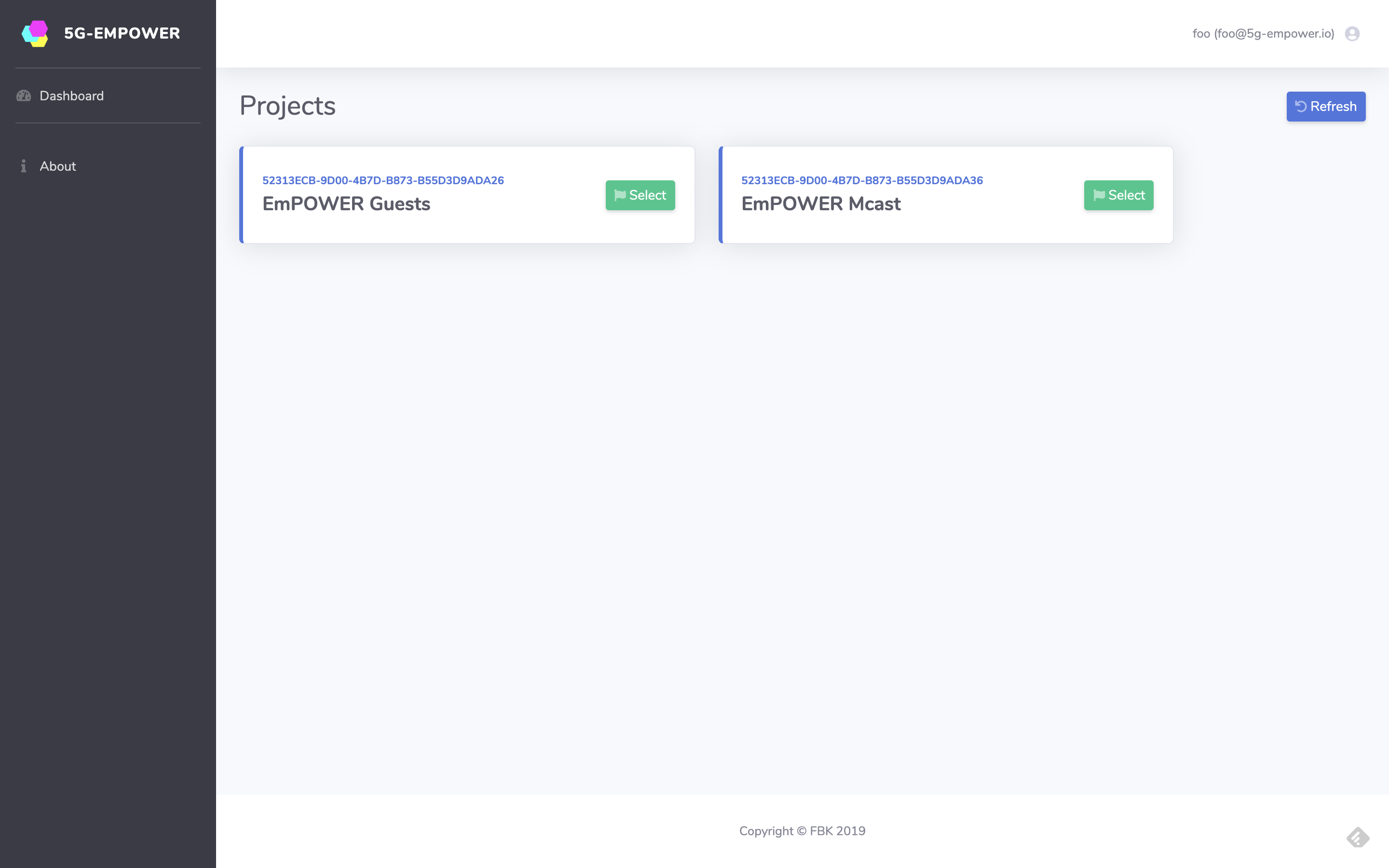Click the circular arrow icon on Refresh
The image size is (1389, 868).
pos(1301,107)
